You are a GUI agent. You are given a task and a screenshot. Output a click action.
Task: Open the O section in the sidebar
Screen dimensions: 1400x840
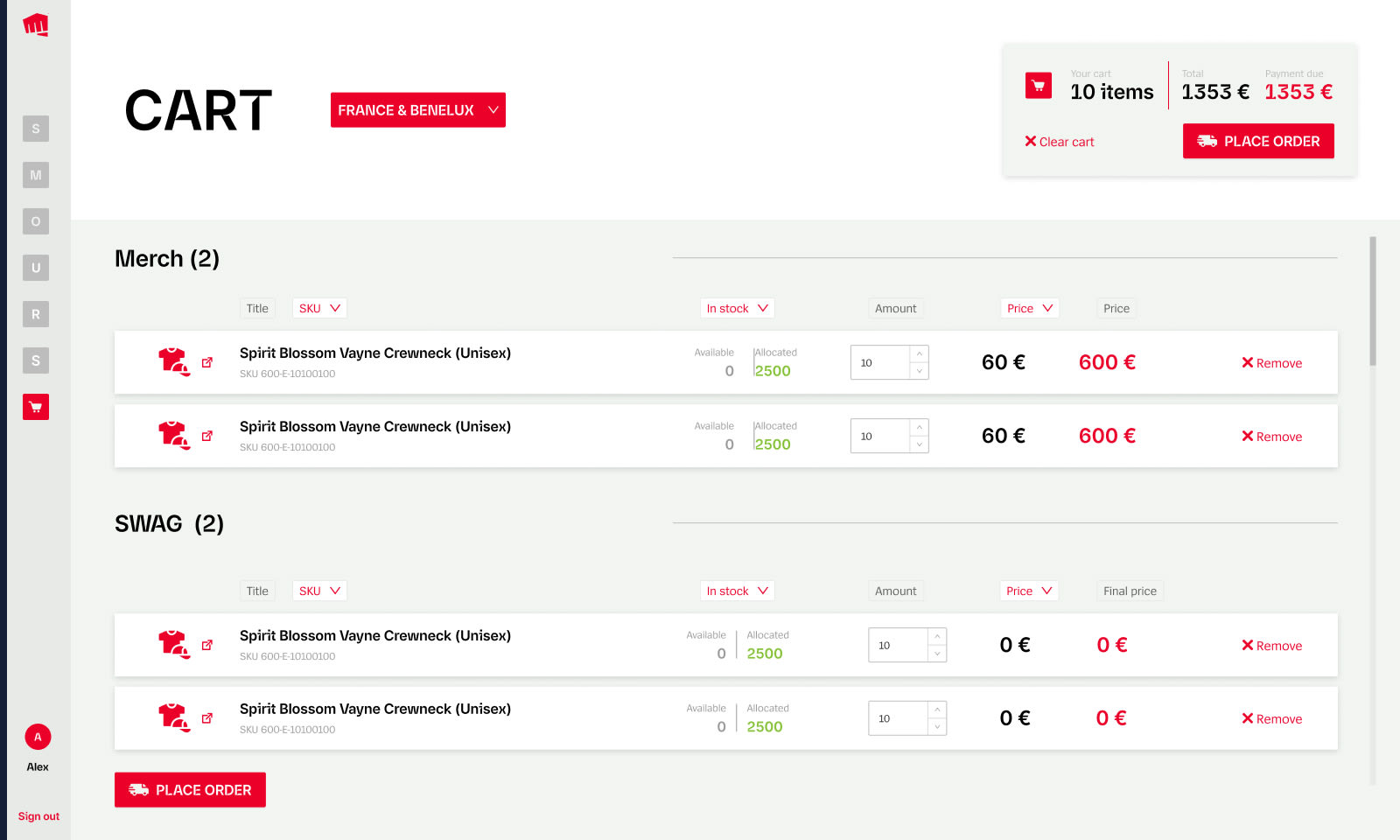pos(36,221)
